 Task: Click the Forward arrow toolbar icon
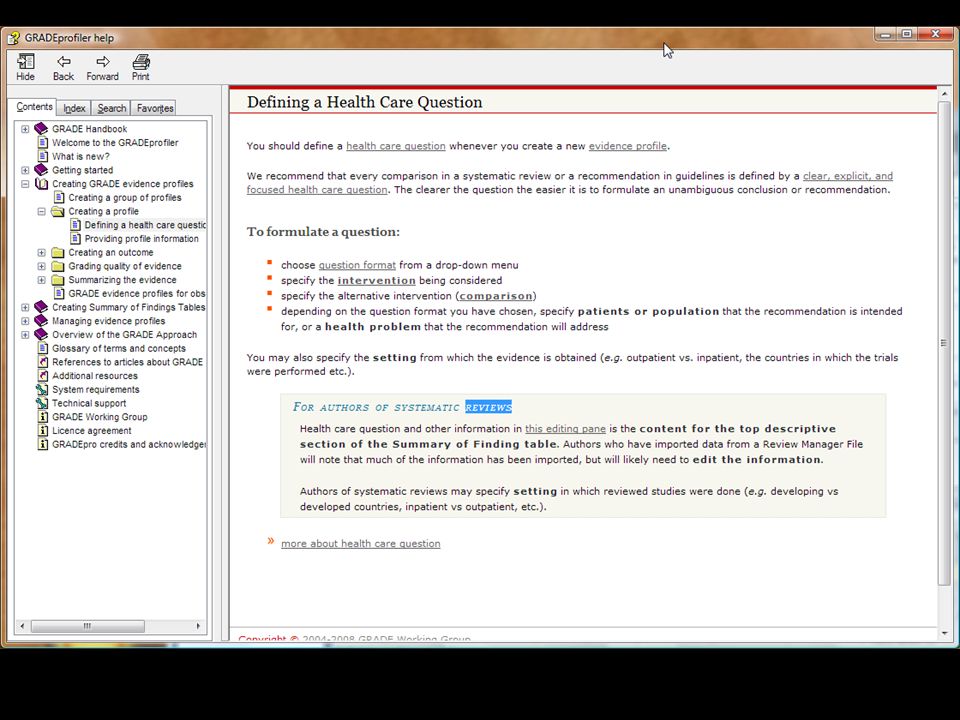click(x=102, y=61)
